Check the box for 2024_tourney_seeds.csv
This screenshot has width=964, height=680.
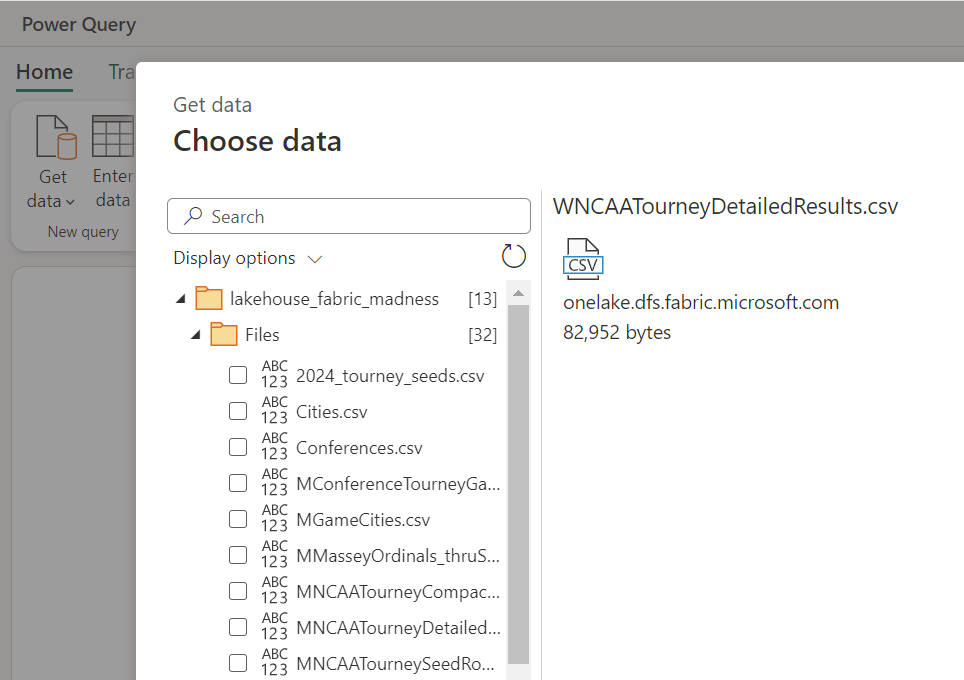click(237, 375)
